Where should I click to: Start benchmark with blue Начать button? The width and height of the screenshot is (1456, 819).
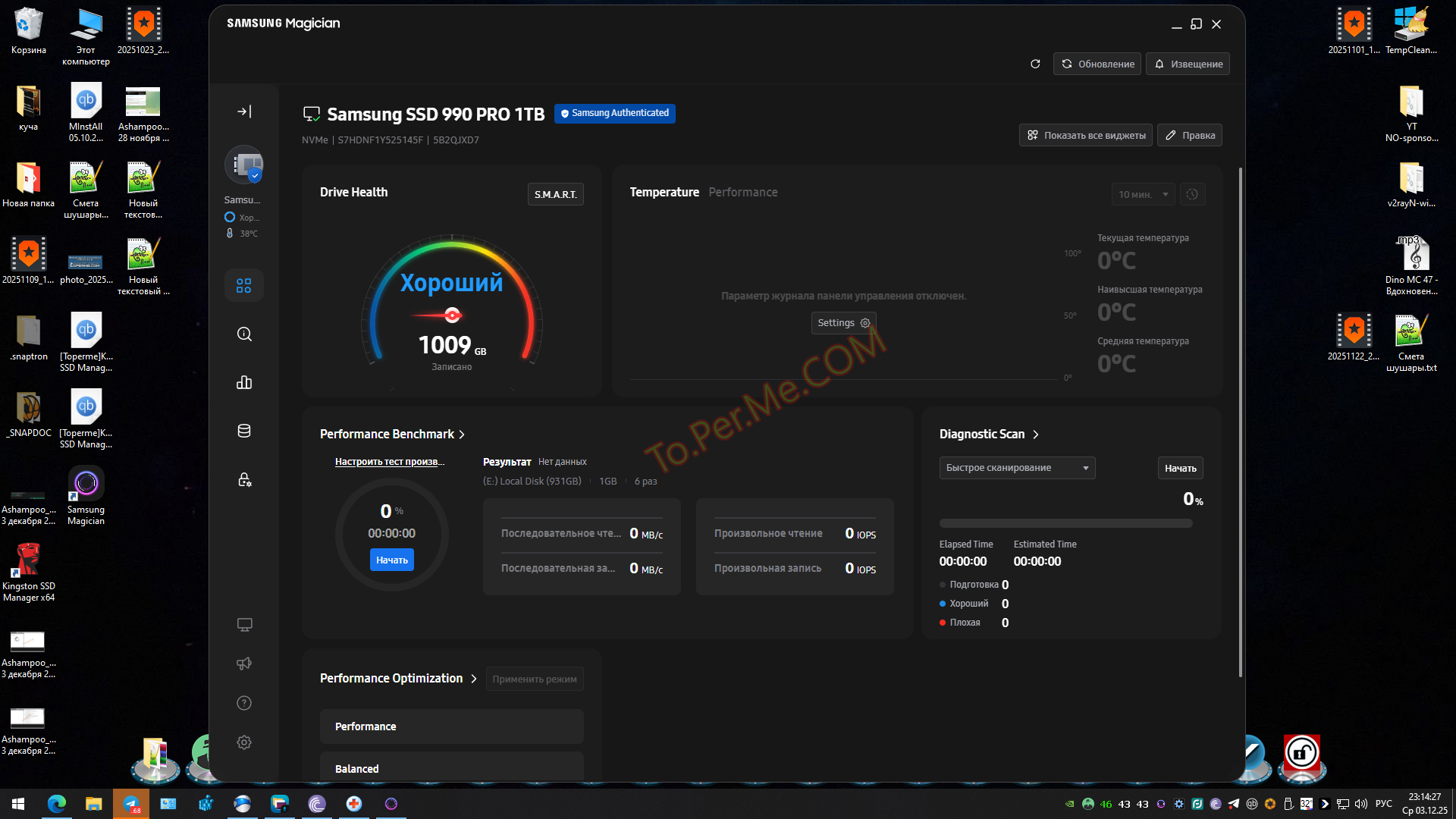point(392,560)
